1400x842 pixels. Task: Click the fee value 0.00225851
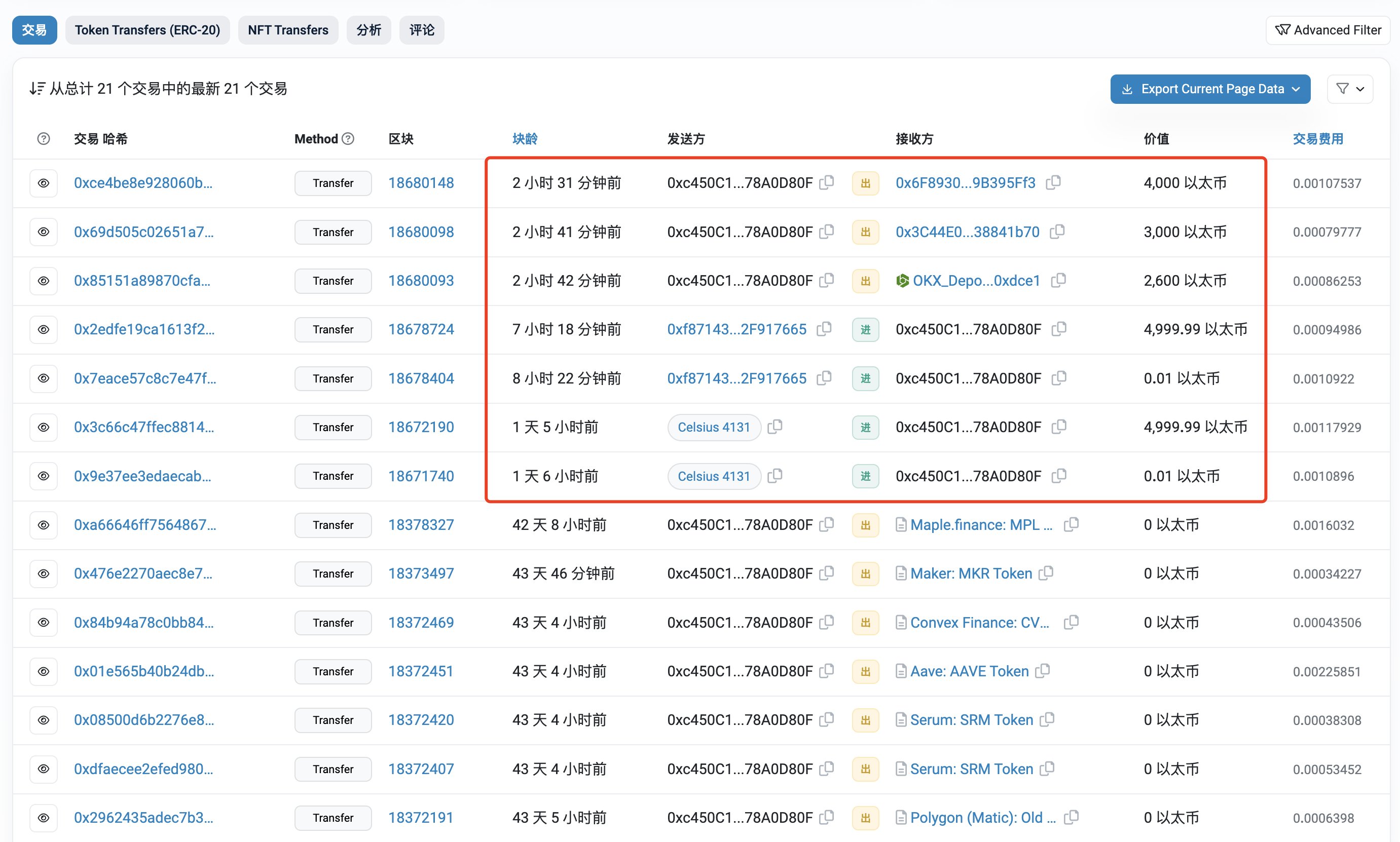click(1327, 671)
